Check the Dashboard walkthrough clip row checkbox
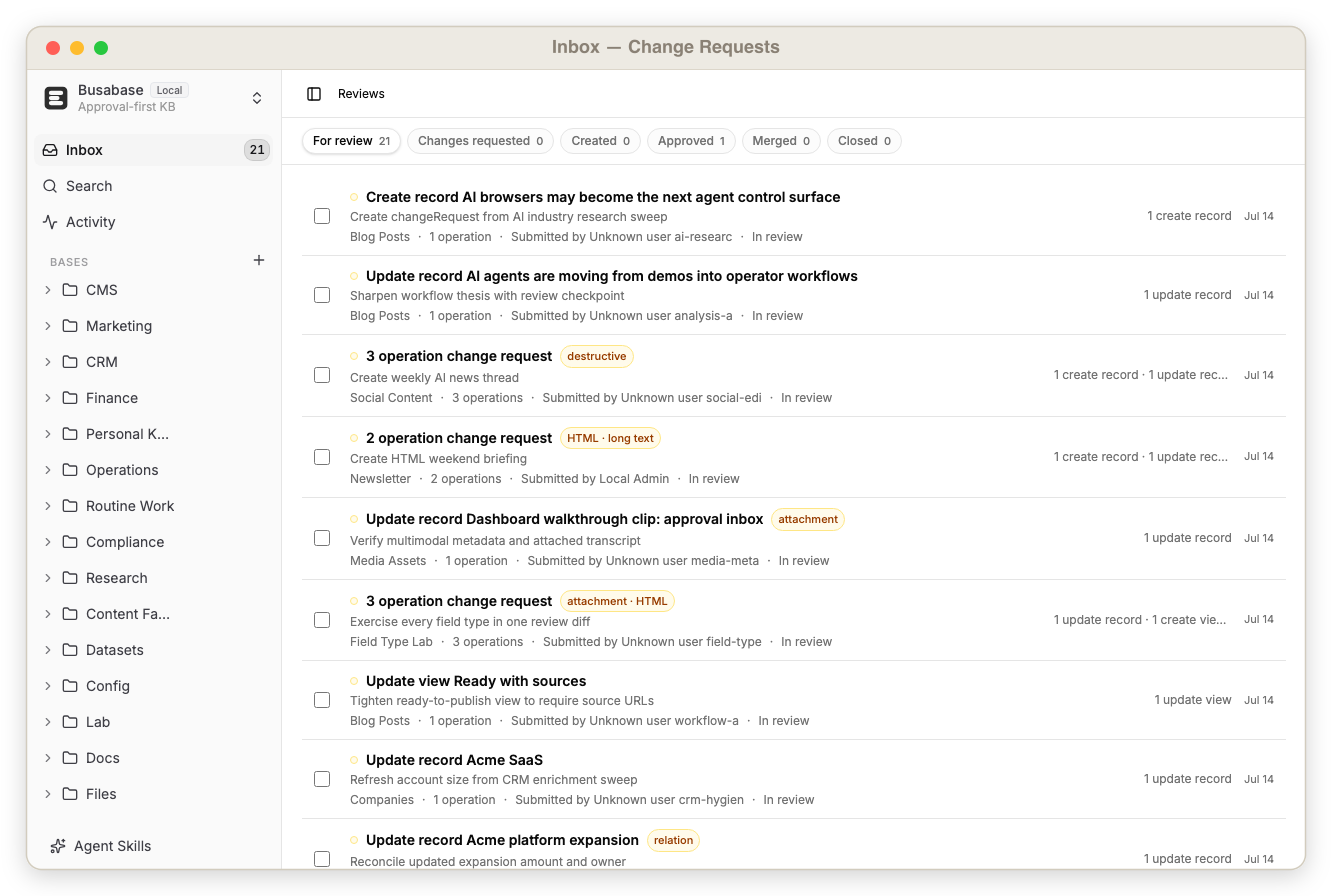Image resolution: width=1332 pixels, height=896 pixels. point(322,538)
